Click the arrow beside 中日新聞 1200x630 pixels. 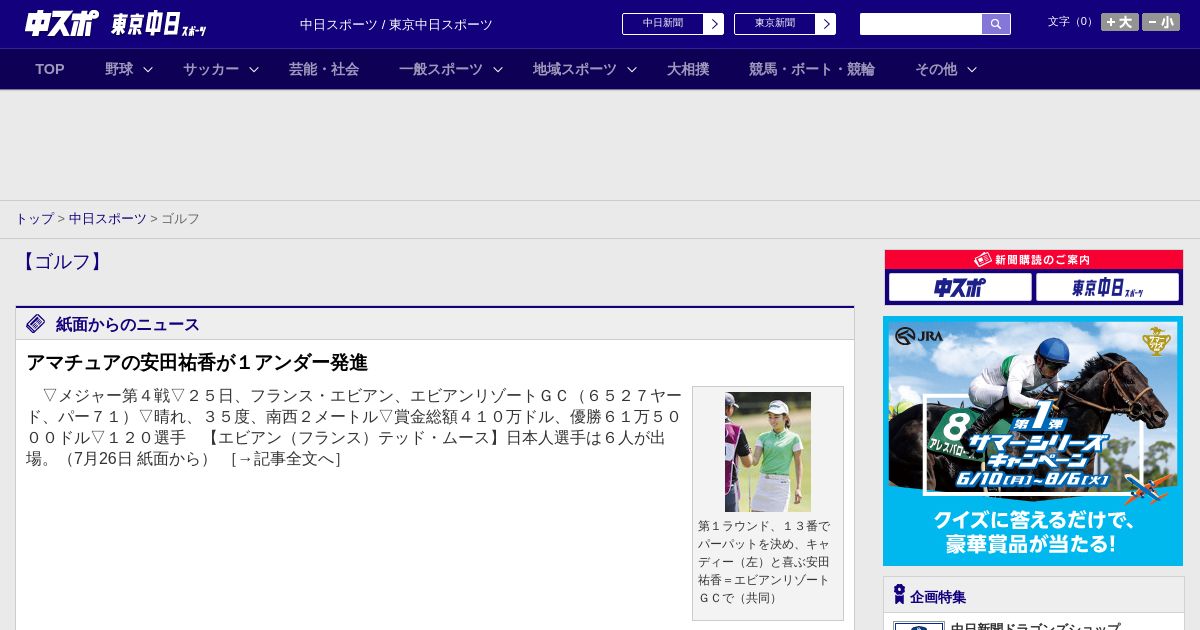pos(714,24)
